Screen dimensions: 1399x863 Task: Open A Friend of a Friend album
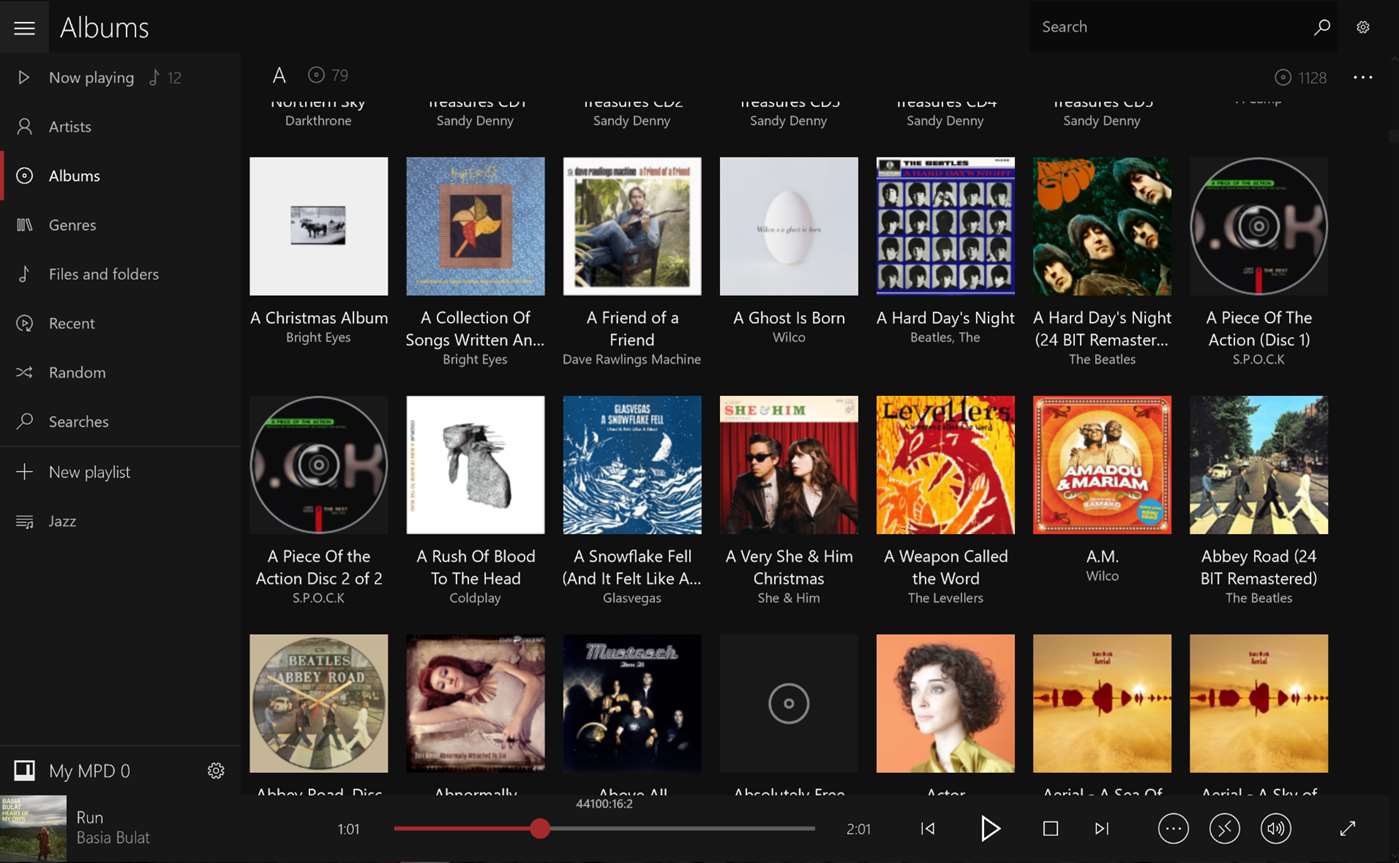point(632,226)
